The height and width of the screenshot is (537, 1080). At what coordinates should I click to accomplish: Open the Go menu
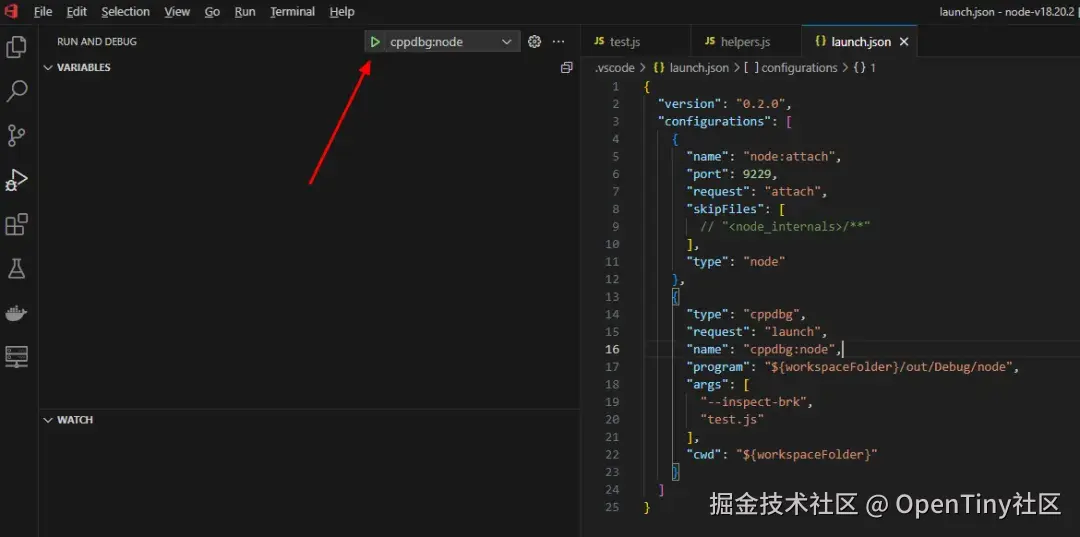pyautogui.click(x=212, y=12)
